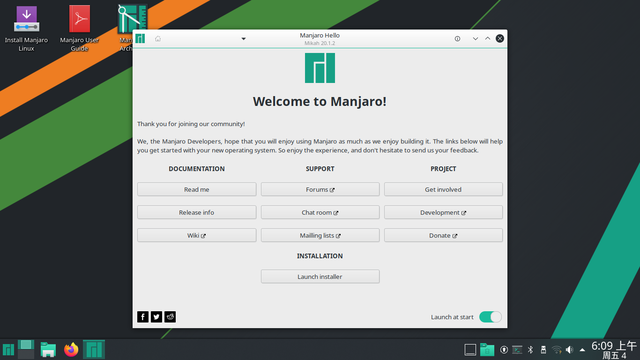This screenshot has height=360, width=640.
Task: Open the Bluetooth tray icon
Action: [x=530, y=350]
